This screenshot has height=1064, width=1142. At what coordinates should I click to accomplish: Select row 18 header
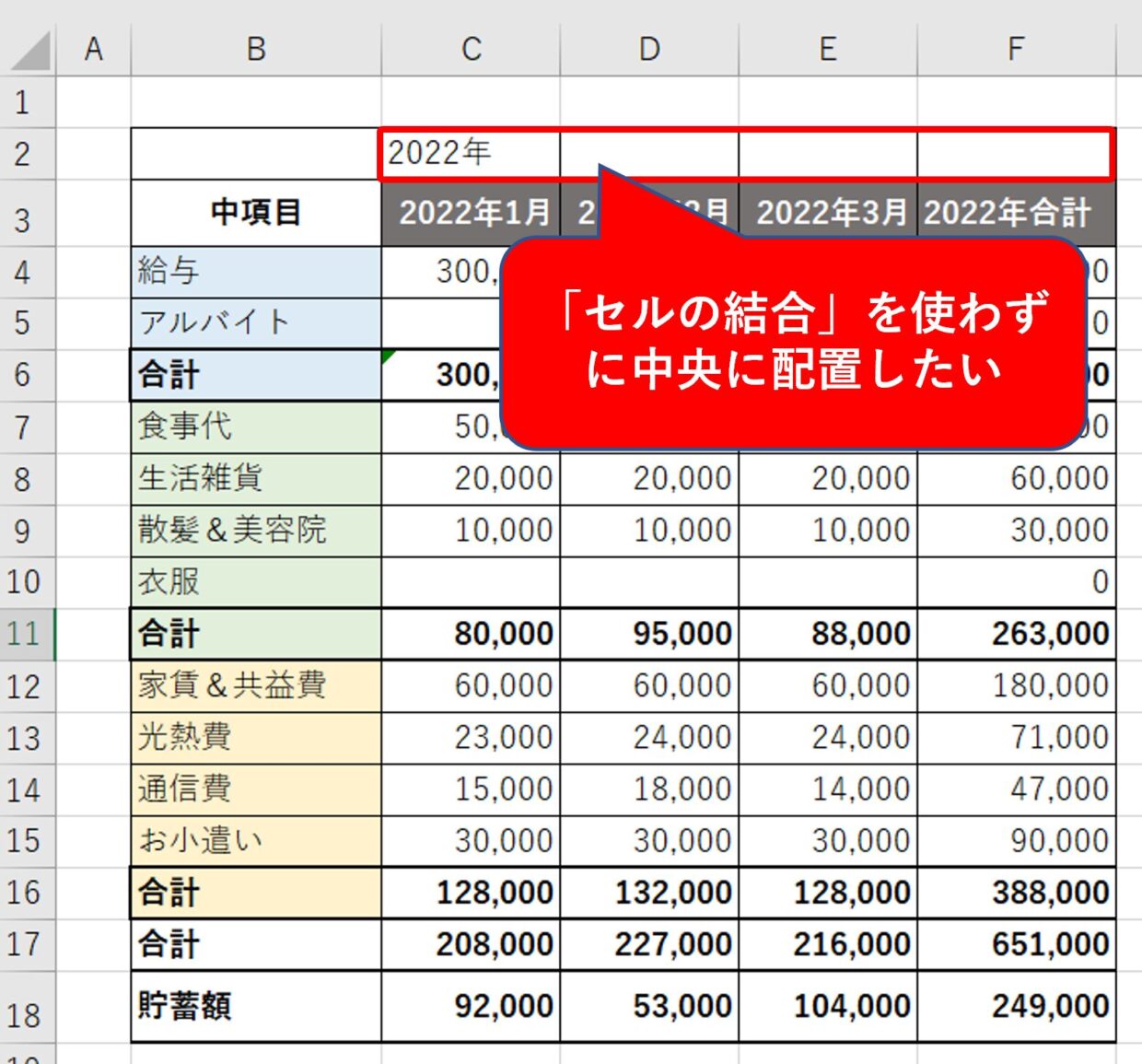tap(28, 1006)
